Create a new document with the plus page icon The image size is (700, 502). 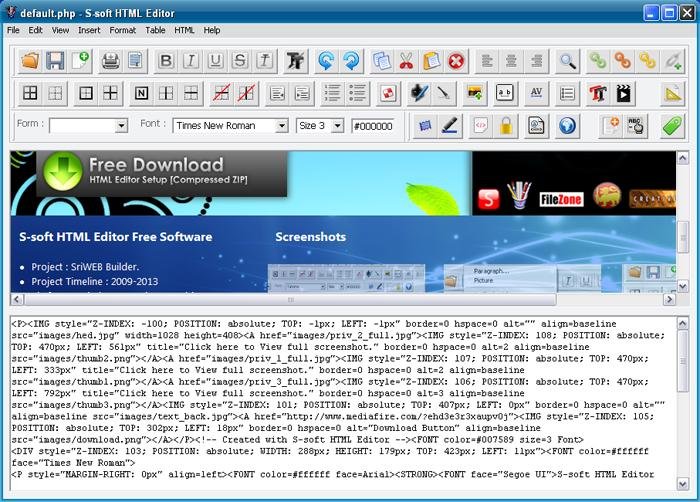80,60
